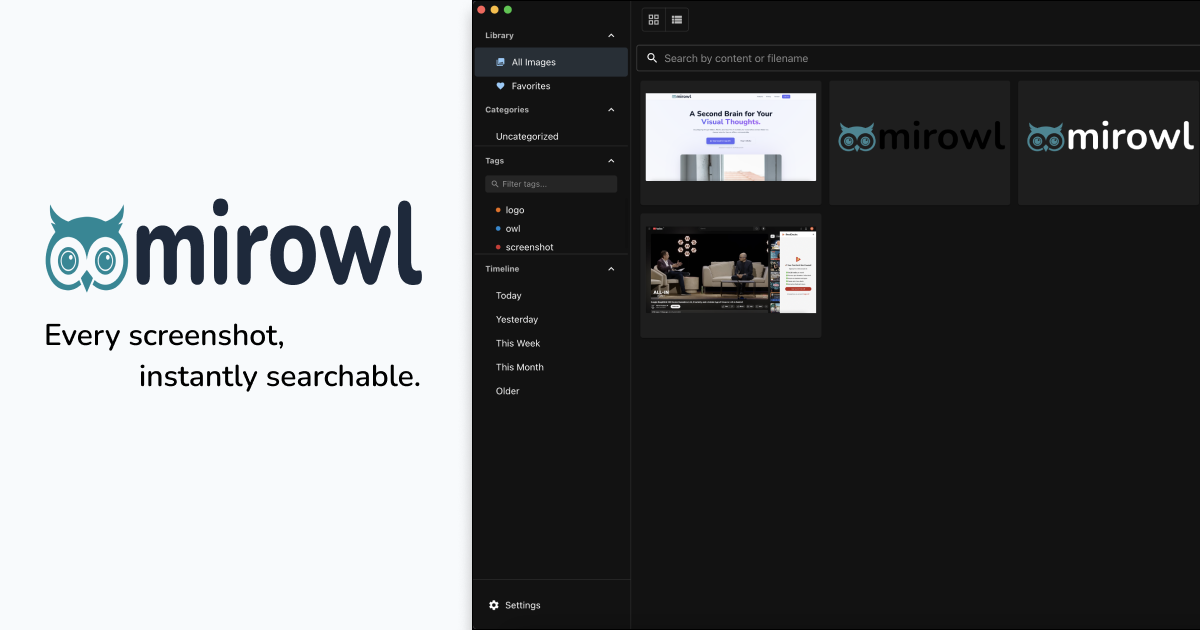Maximize the mirowl app window
This screenshot has height=630, width=1200.
508,9
